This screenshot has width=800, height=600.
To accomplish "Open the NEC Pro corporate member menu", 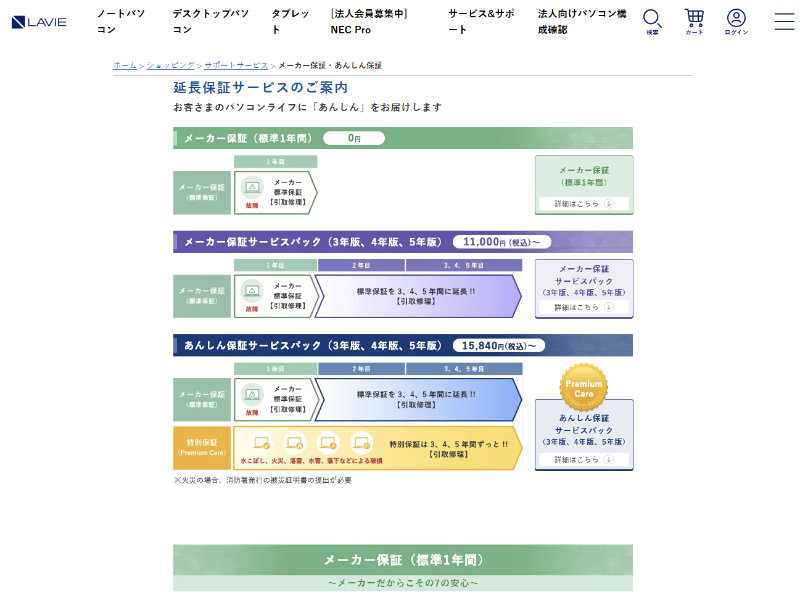I will point(368,21).
